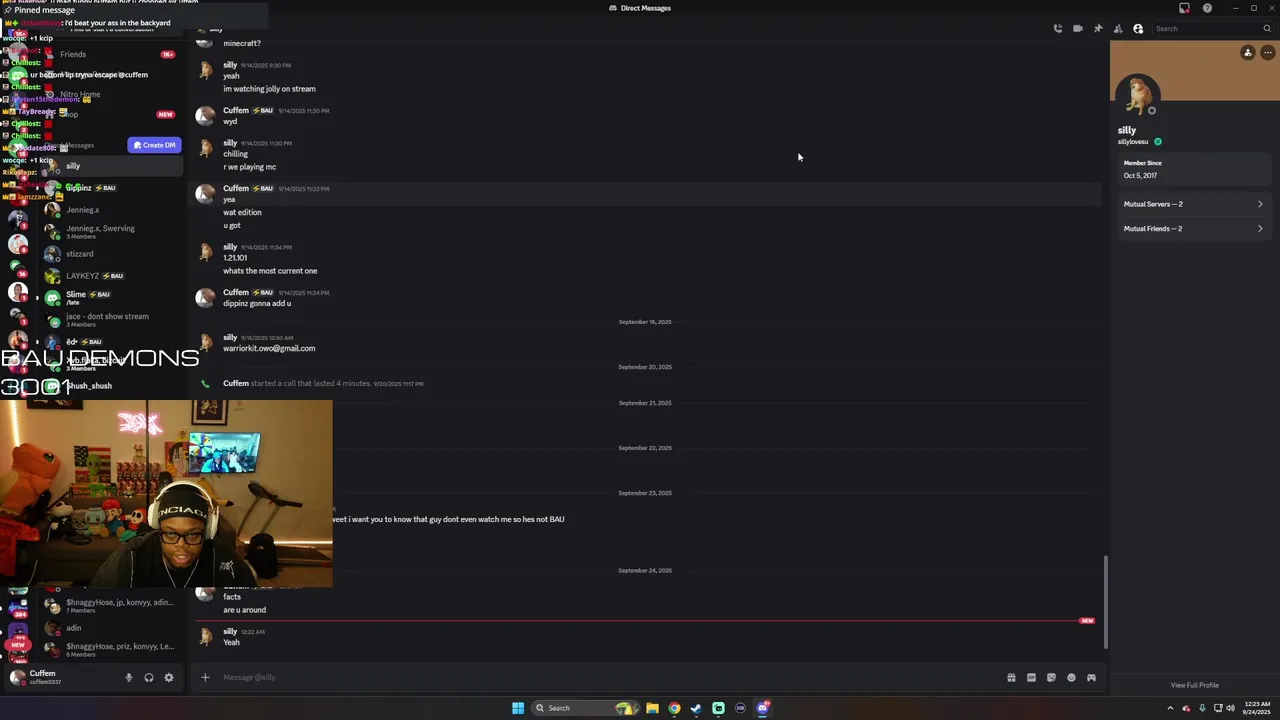Viewport: 1280px width, 720px height.
Task: Open the gift icon in message bar
Action: (1011, 678)
